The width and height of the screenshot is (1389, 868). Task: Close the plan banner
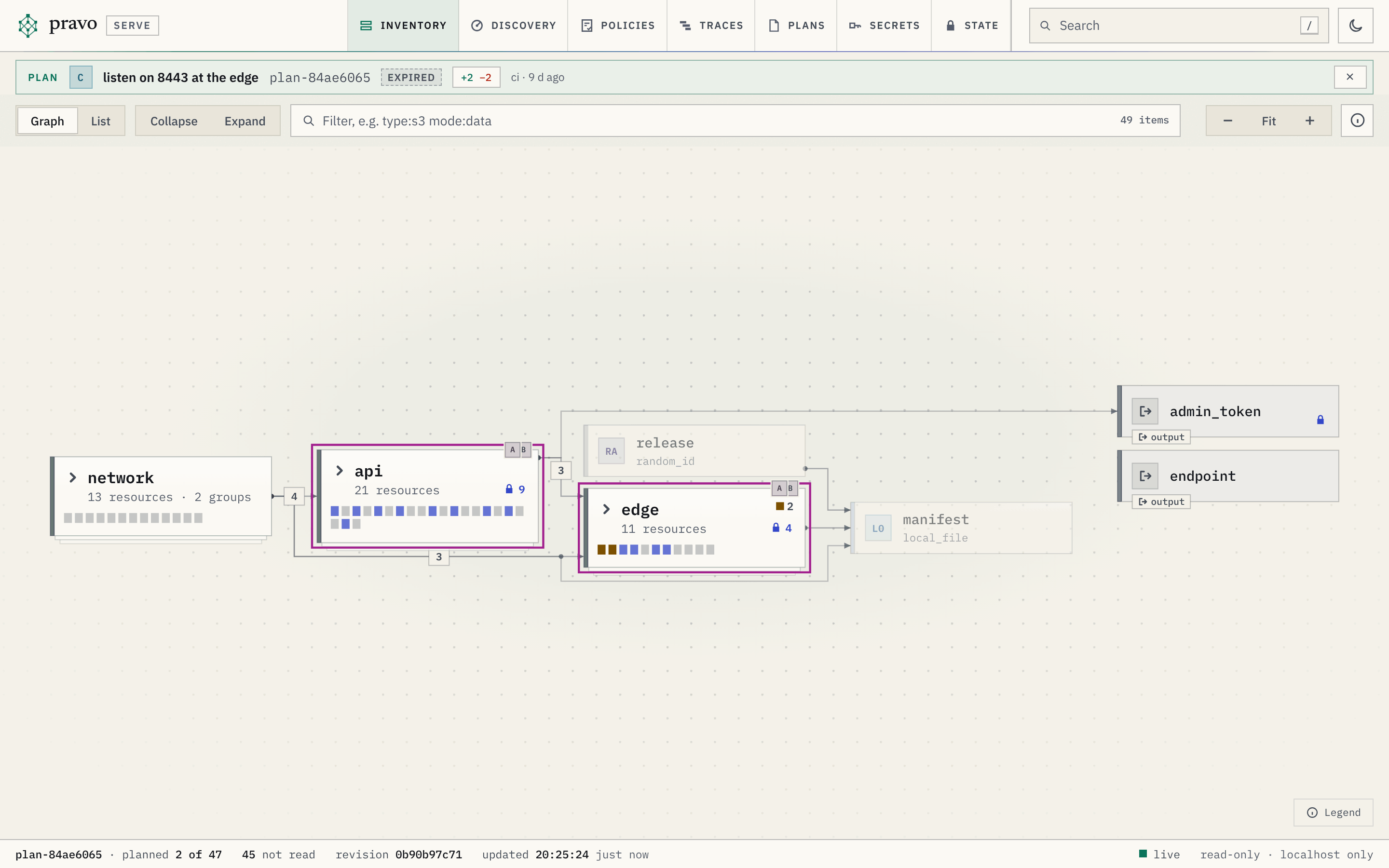[1349, 77]
